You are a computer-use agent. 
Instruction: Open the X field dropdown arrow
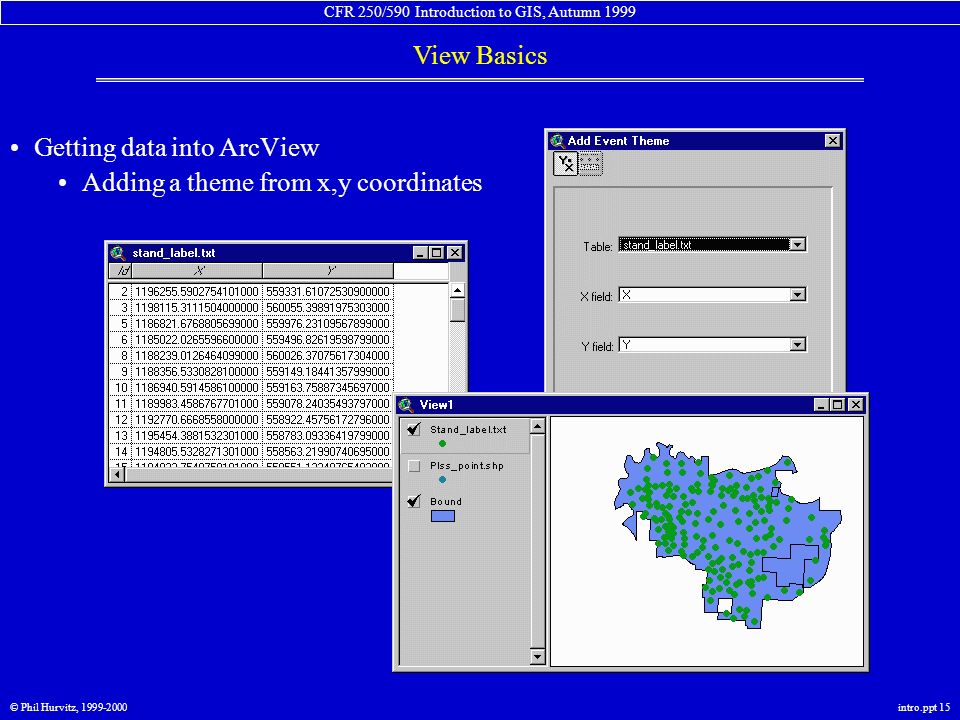[797, 295]
